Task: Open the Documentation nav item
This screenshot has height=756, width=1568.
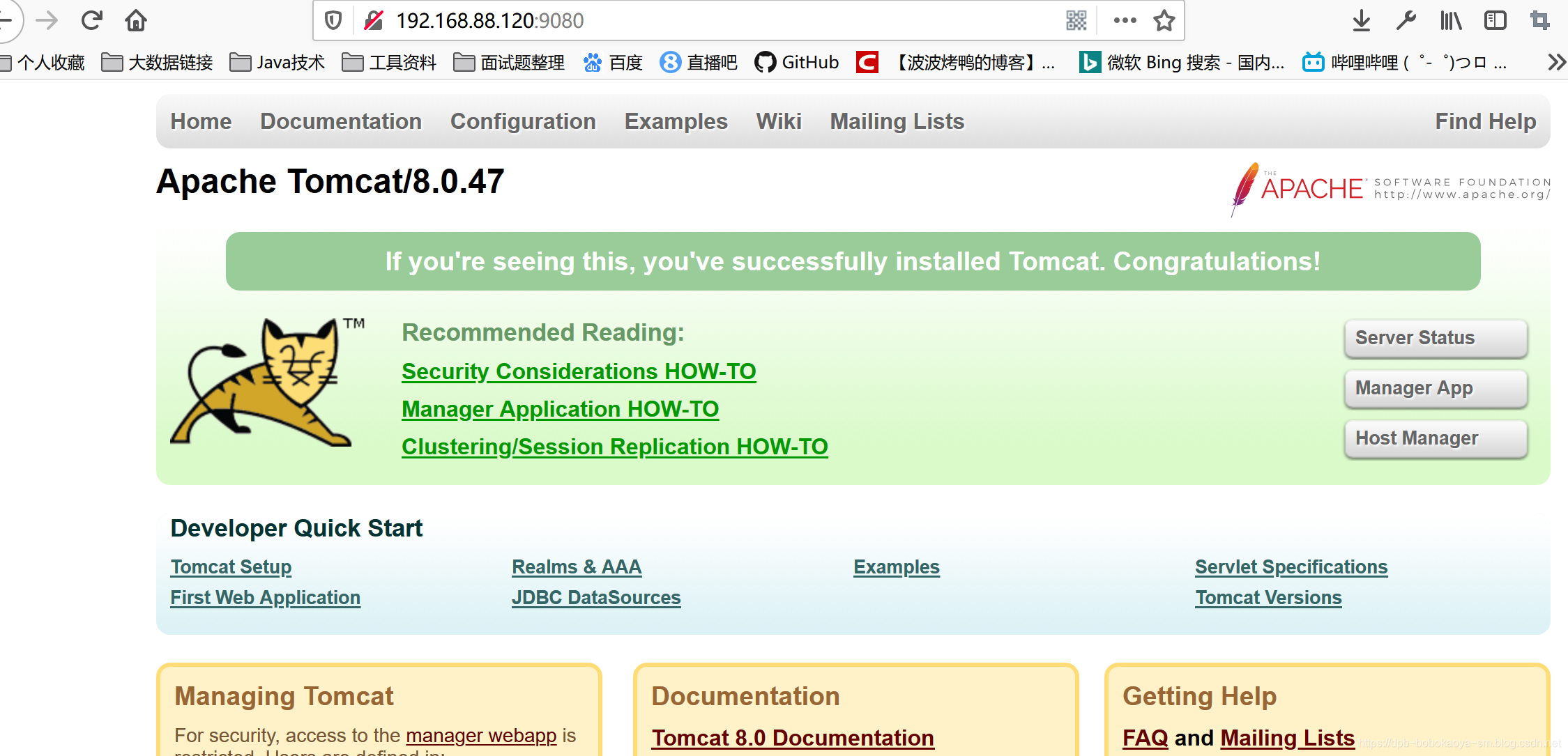Action: pyautogui.click(x=340, y=121)
